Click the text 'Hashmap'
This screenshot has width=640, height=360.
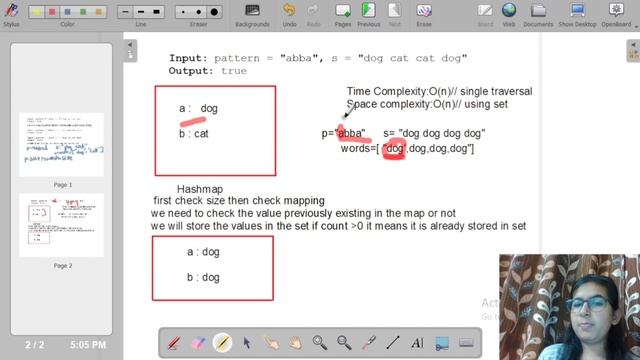(200, 189)
